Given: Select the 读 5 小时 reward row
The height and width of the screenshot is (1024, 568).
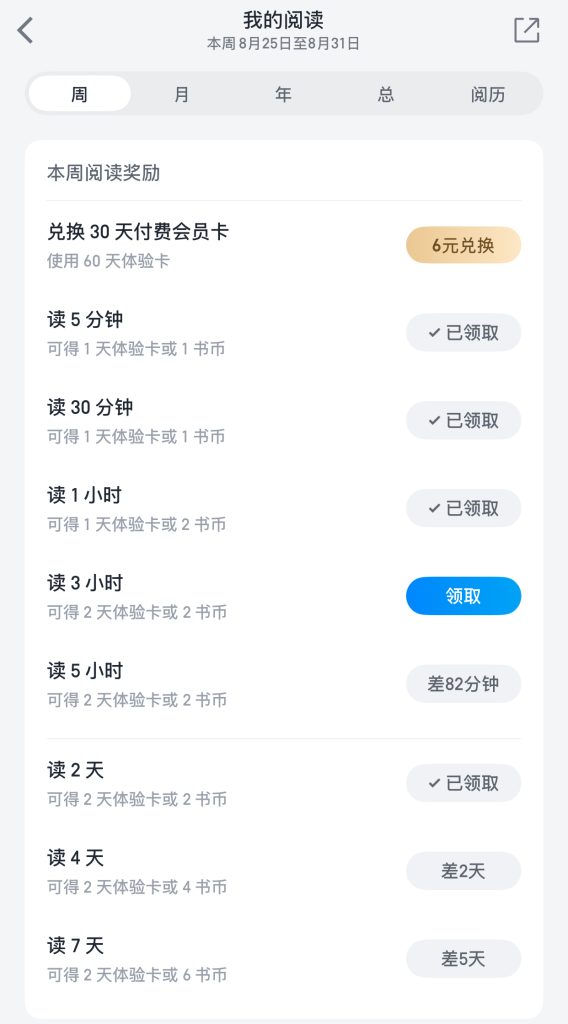Looking at the screenshot, I should pos(284,684).
